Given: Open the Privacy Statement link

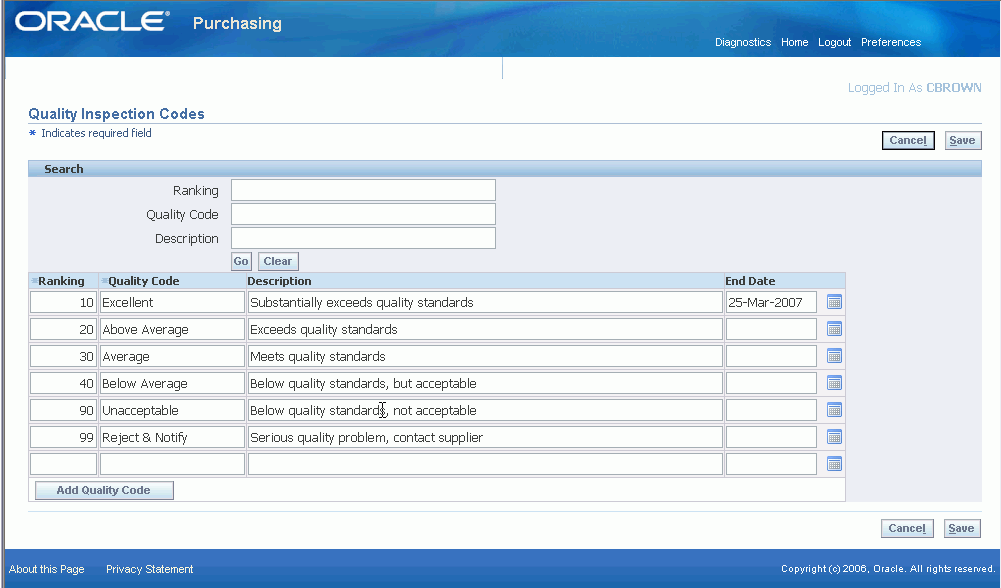Looking at the screenshot, I should (x=149, y=569).
